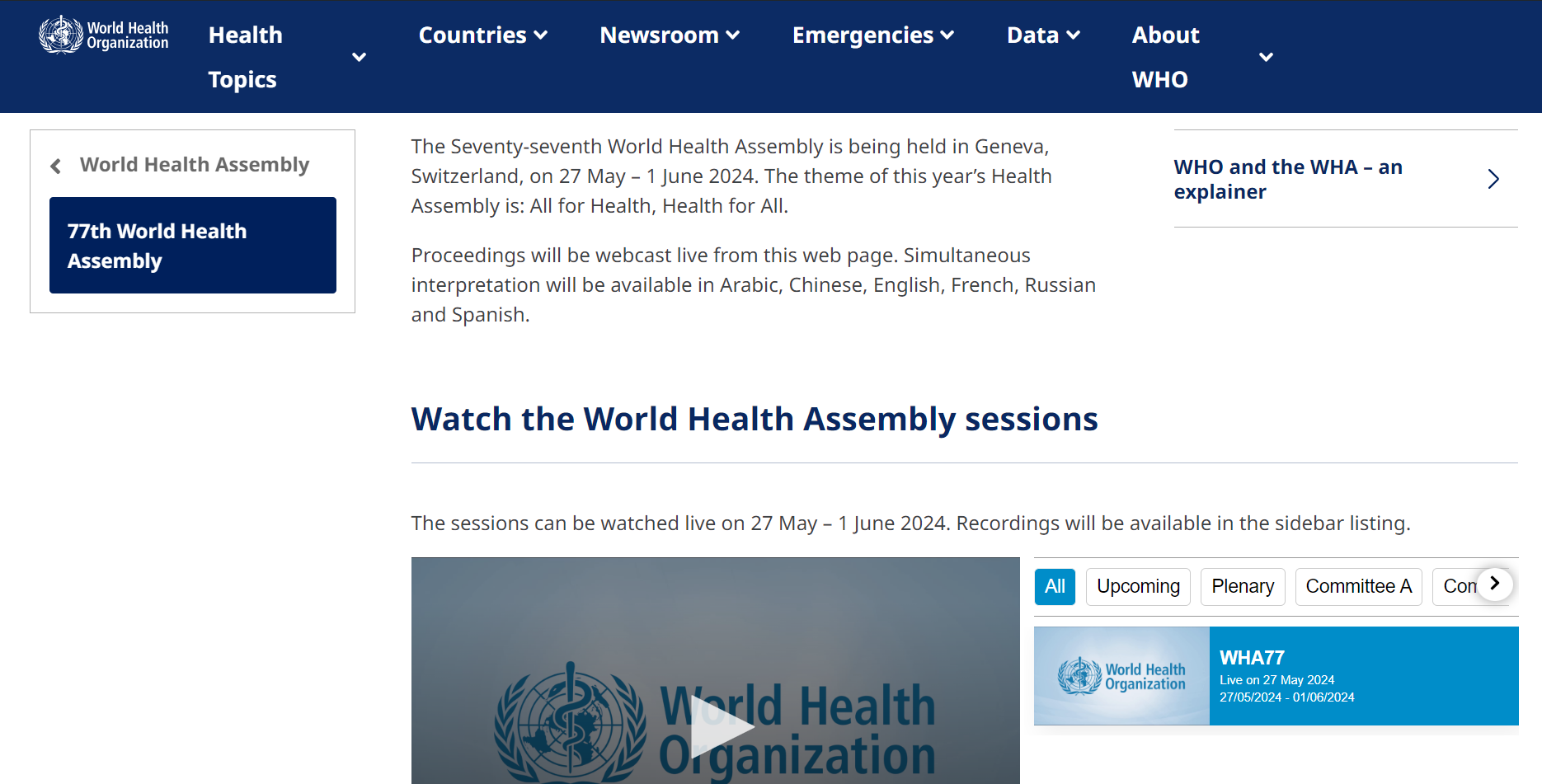The image size is (1542, 784).
Task: Select the All sessions filter tab
Action: [1055, 586]
